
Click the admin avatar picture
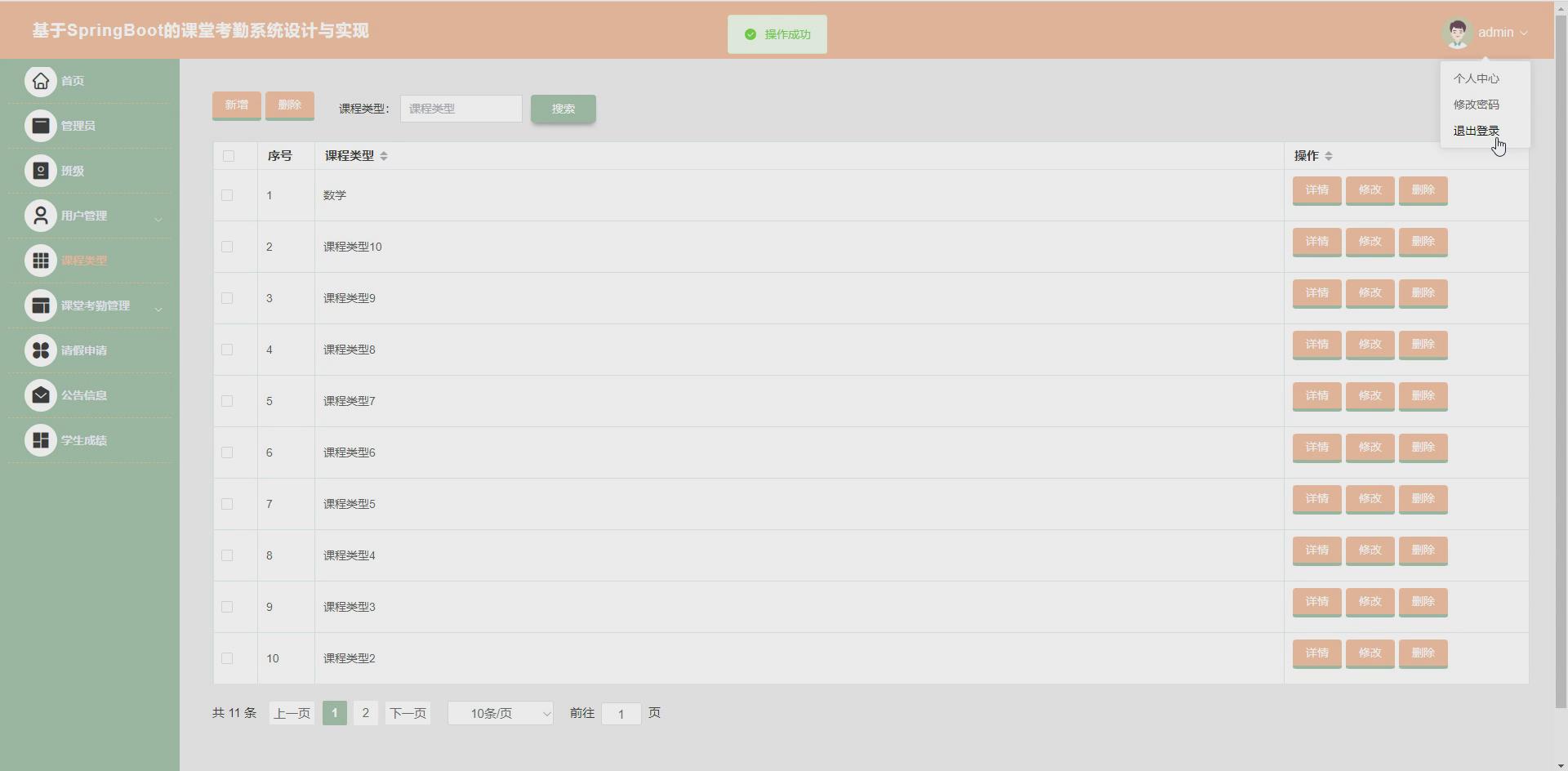click(x=1457, y=33)
